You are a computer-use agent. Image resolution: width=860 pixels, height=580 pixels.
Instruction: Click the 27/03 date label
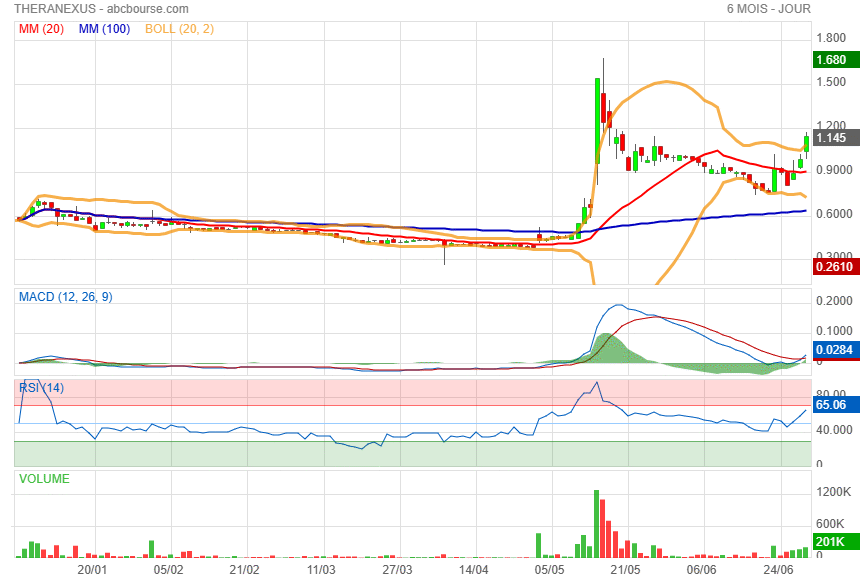[397, 570]
